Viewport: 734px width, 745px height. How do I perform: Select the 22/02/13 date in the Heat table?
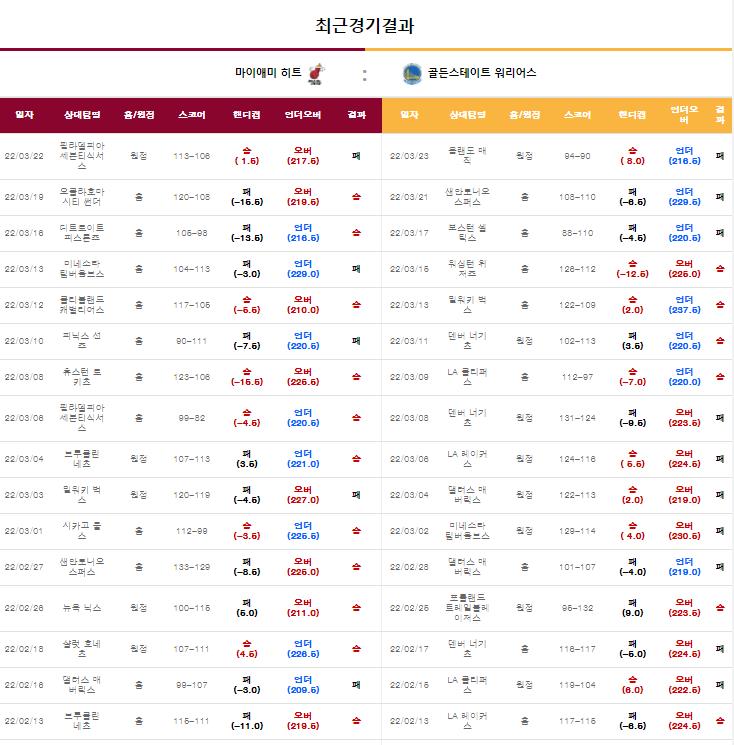pyautogui.click(x=24, y=721)
